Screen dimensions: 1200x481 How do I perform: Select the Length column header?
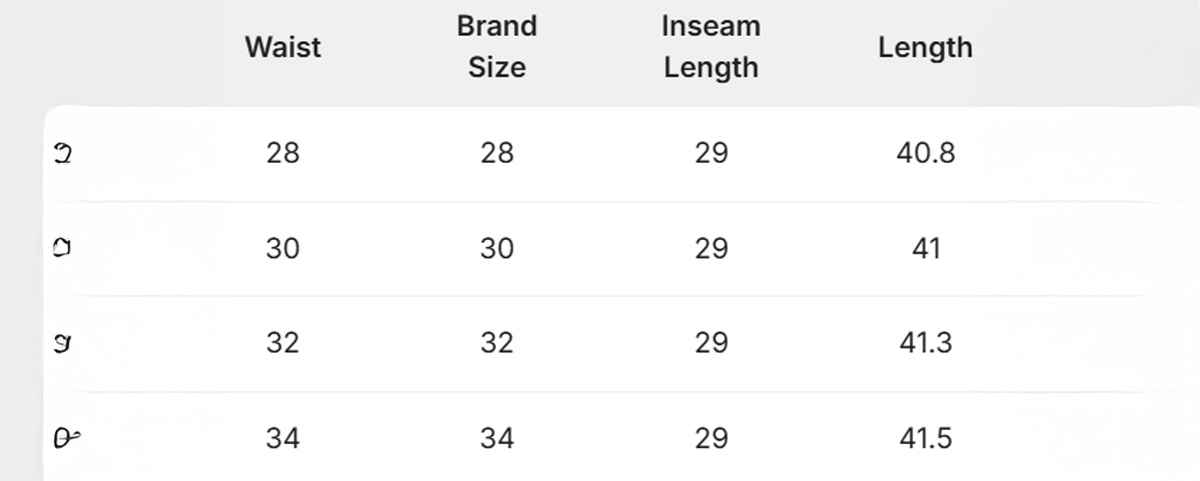click(x=925, y=47)
